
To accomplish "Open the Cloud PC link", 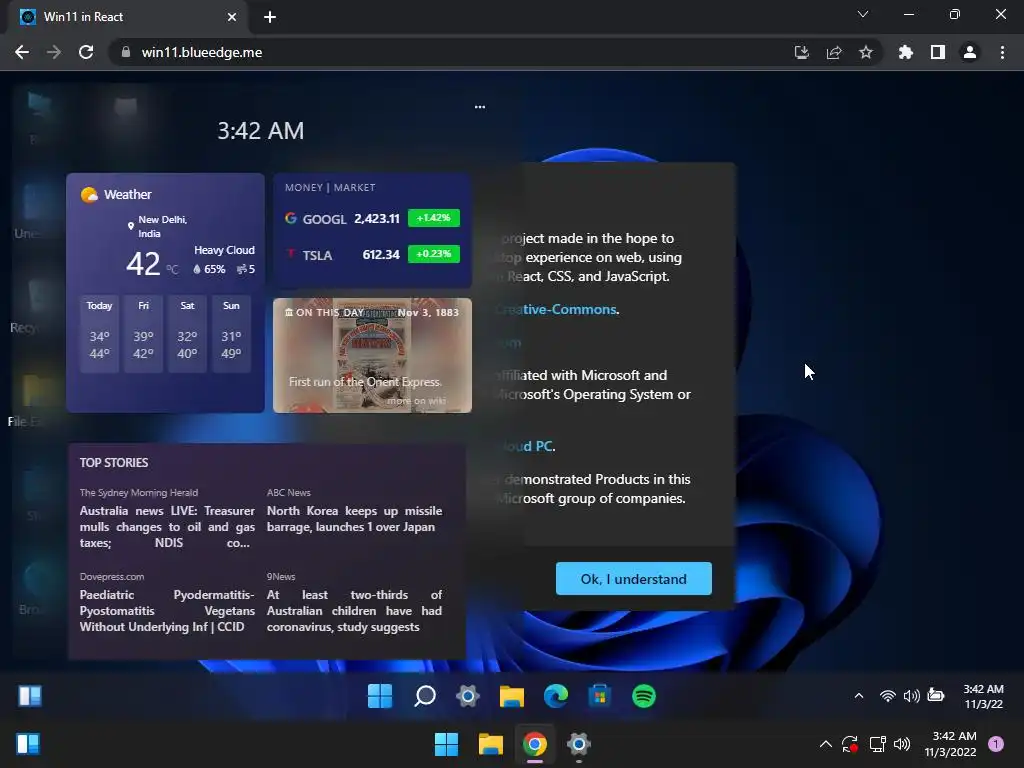I will (x=526, y=446).
